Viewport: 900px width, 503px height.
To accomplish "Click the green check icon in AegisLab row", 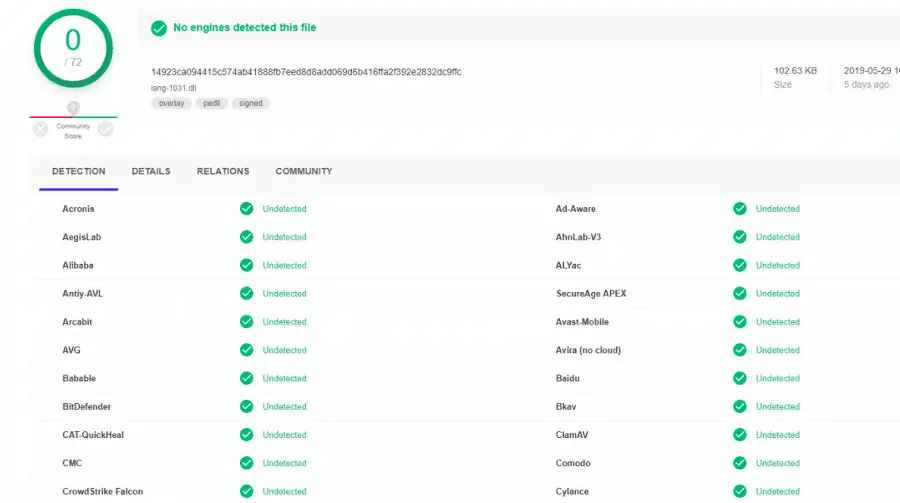I will (x=247, y=237).
